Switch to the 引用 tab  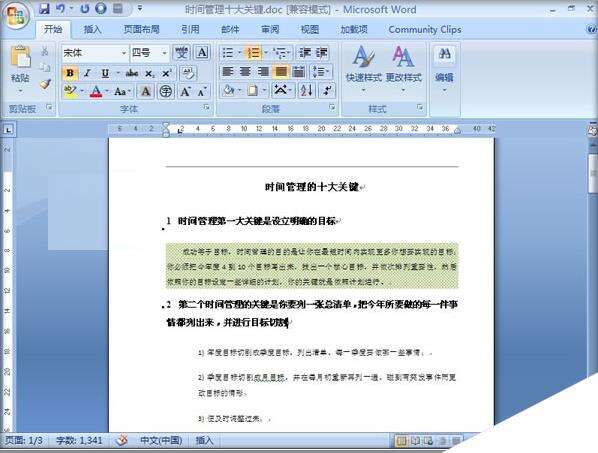tap(190, 29)
